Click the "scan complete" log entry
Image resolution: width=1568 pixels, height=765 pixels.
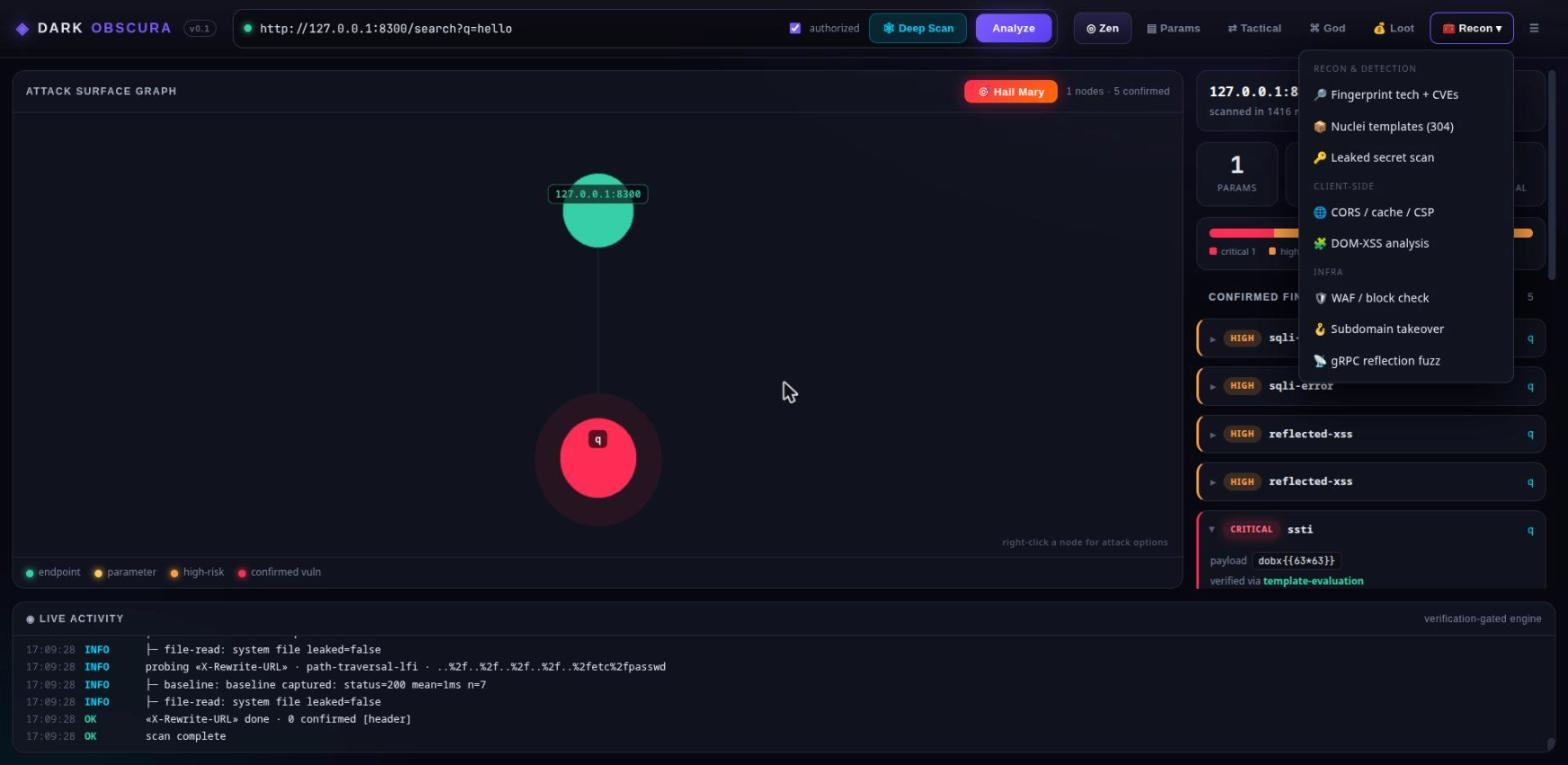coord(185,737)
